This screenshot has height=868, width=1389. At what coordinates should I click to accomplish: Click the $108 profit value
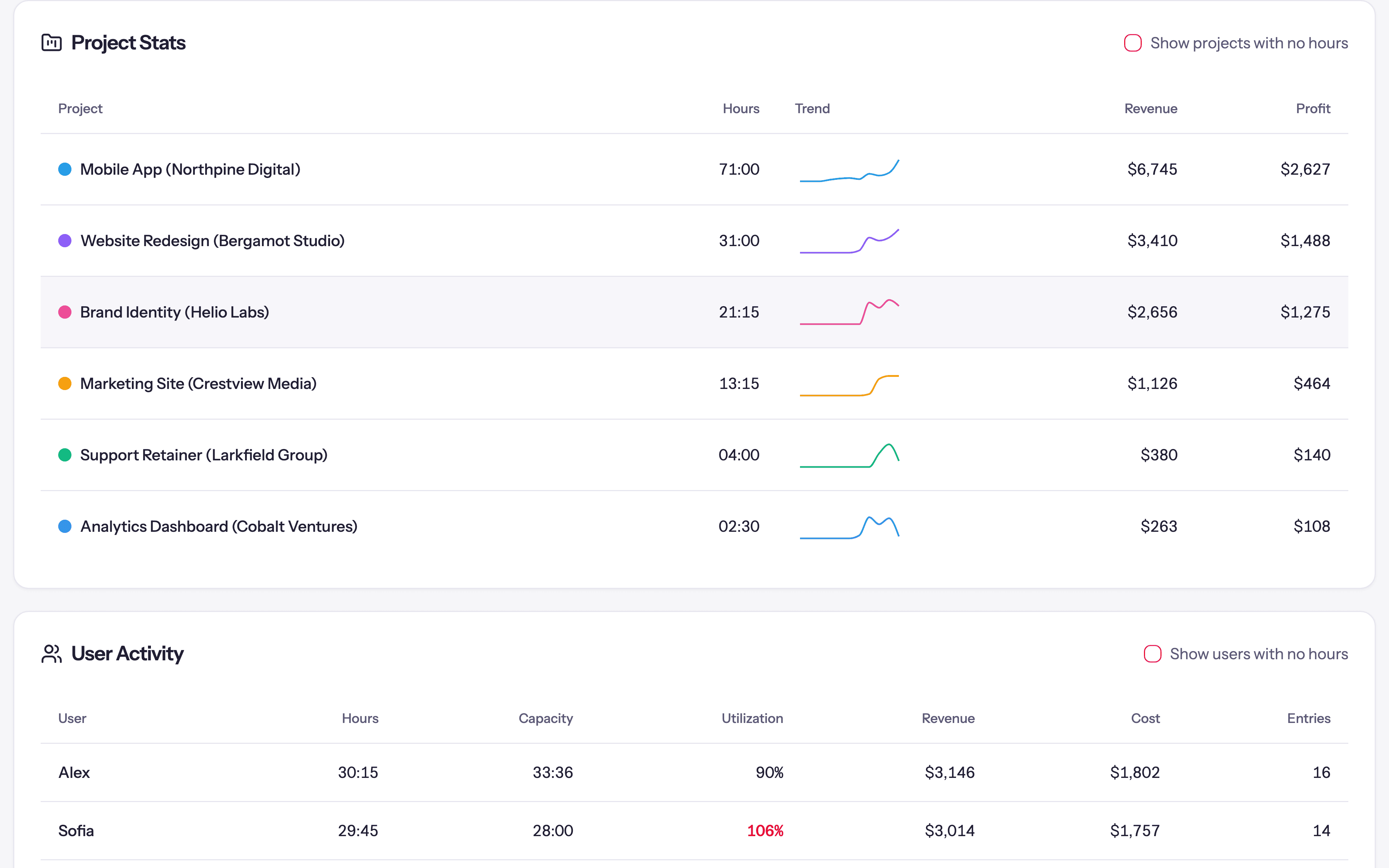(1311, 526)
